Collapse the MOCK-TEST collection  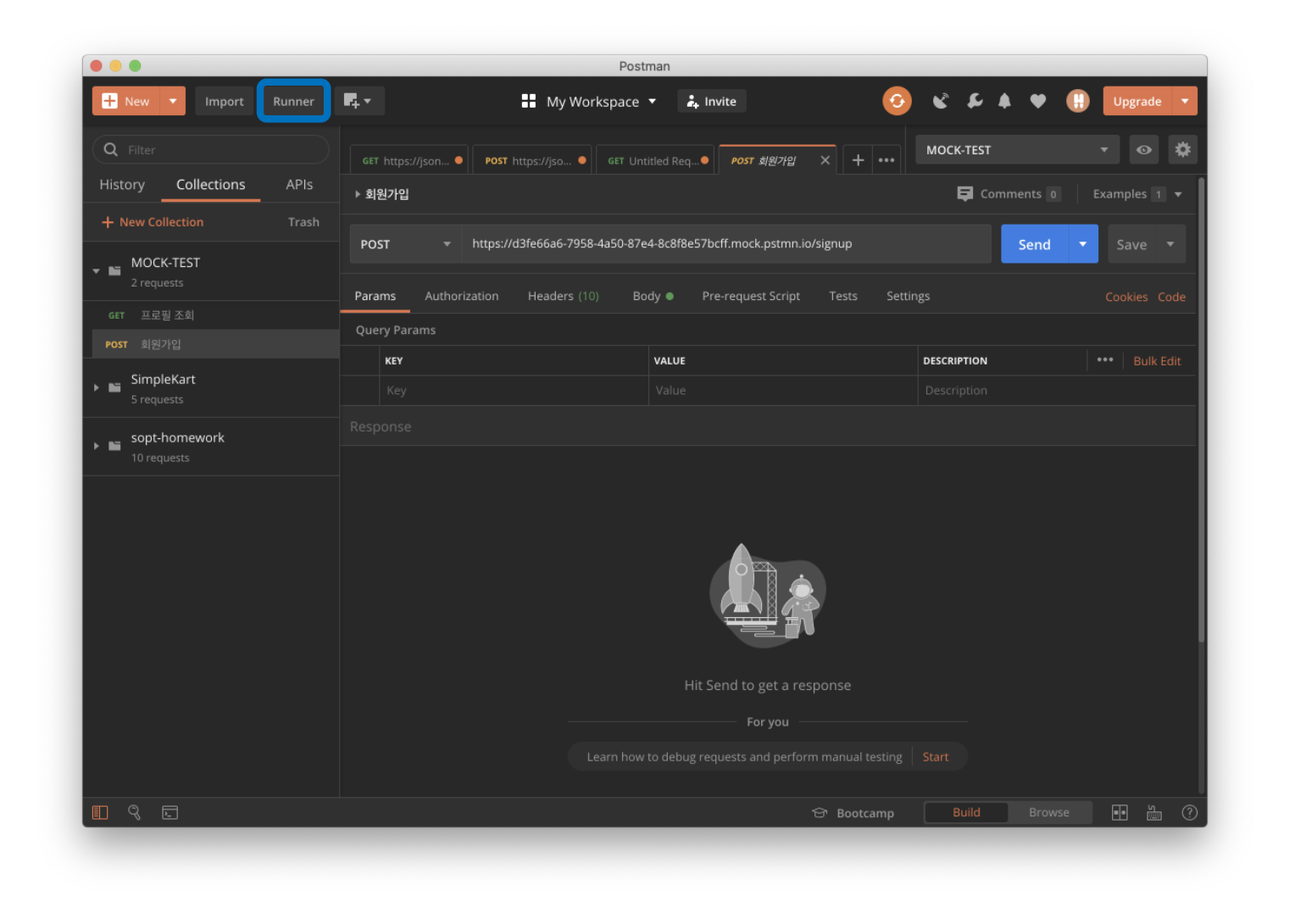[96, 271]
